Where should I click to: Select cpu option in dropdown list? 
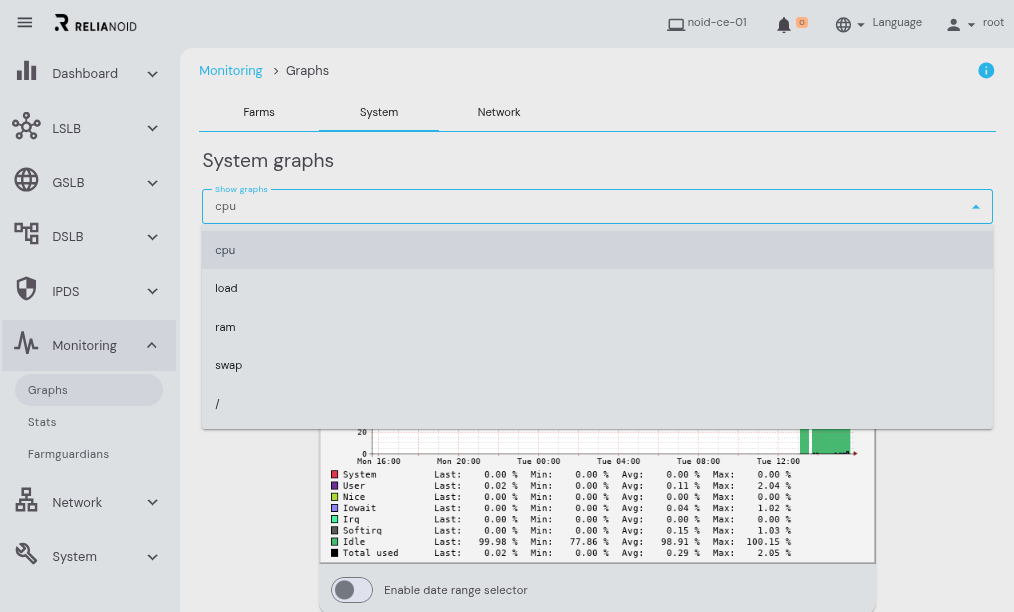point(597,250)
